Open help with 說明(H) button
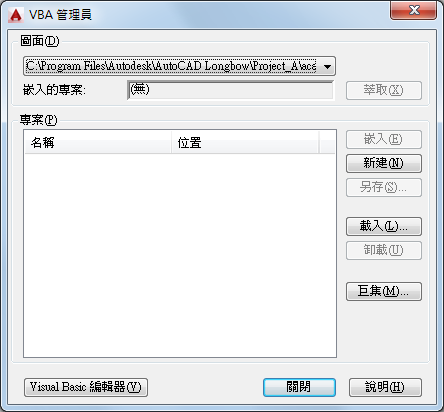This screenshot has height=412, width=444. (x=385, y=387)
